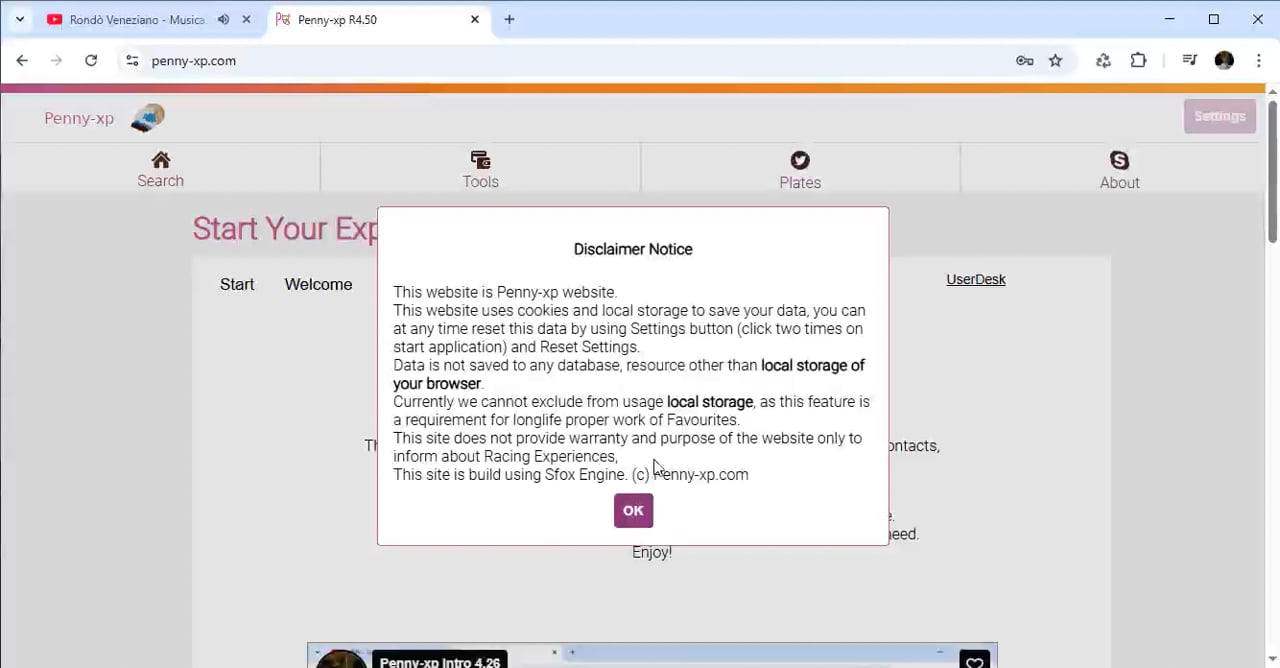Image resolution: width=1280 pixels, height=668 pixels.
Task: Open the UserDesk link
Action: click(976, 279)
